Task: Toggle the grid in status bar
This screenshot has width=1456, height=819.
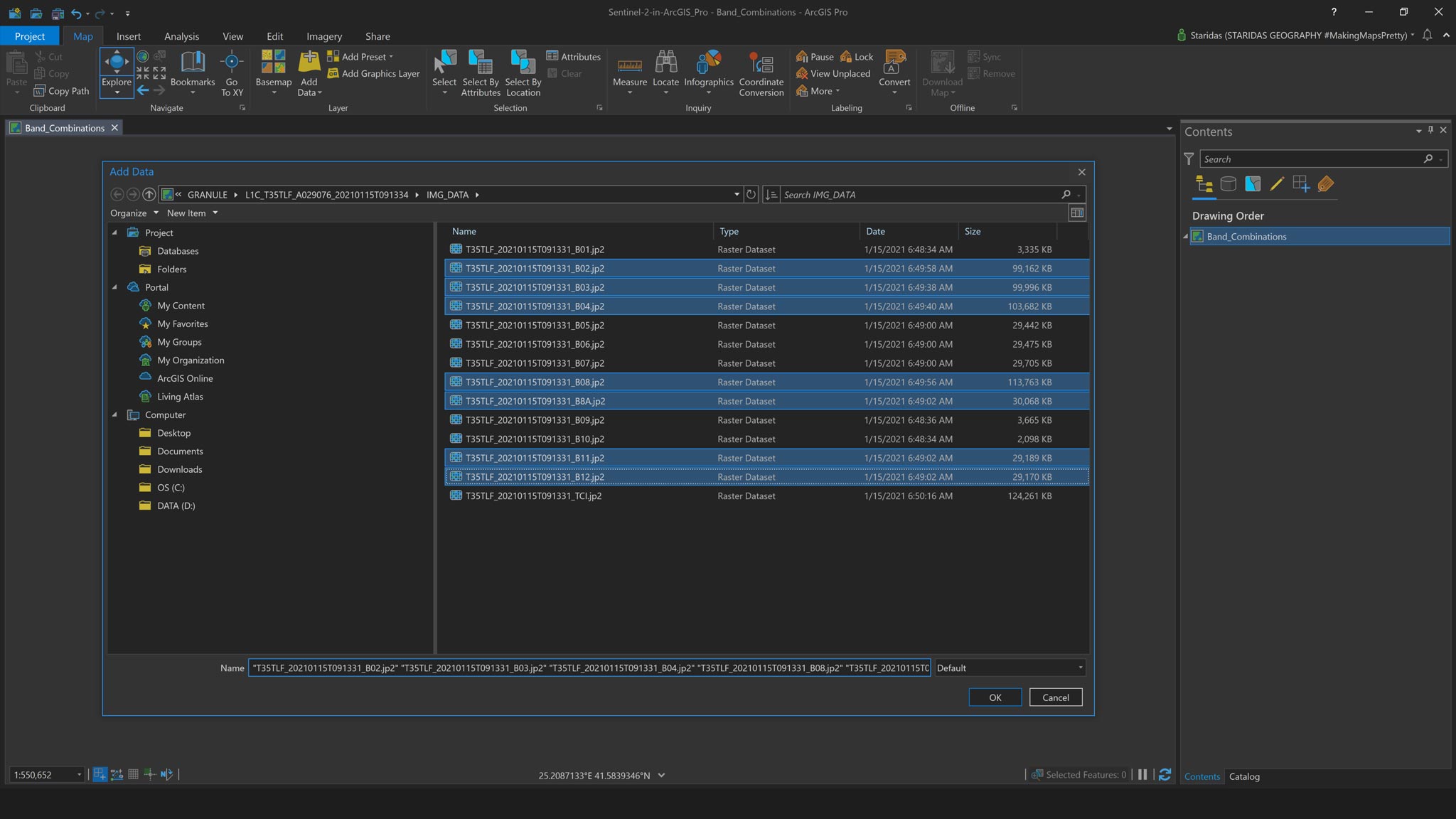Action: tap(133, 774)
